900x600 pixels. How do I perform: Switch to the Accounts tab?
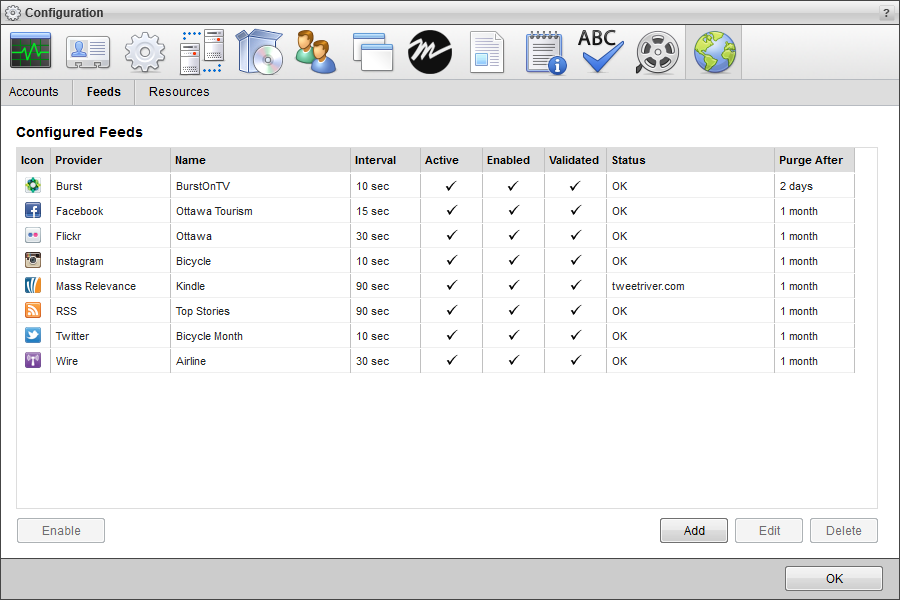point(34,91)
